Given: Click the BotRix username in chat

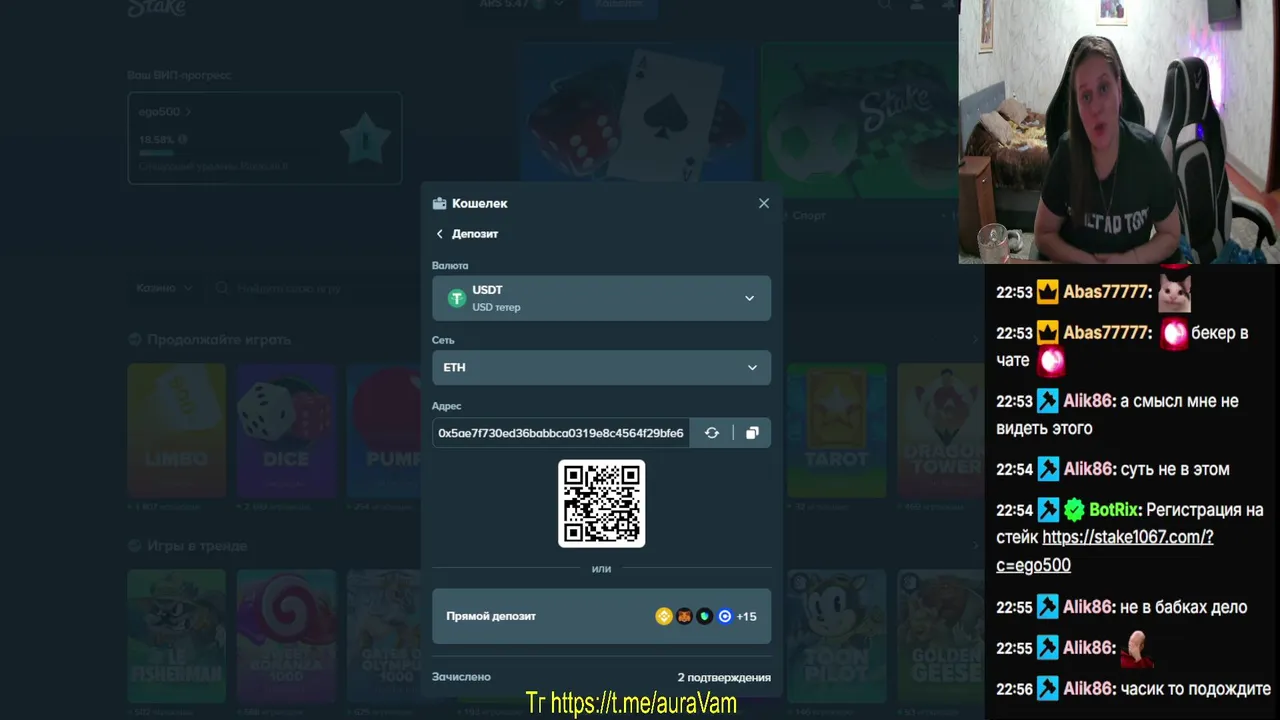Looking at the screenshot, I should 1114,510.
